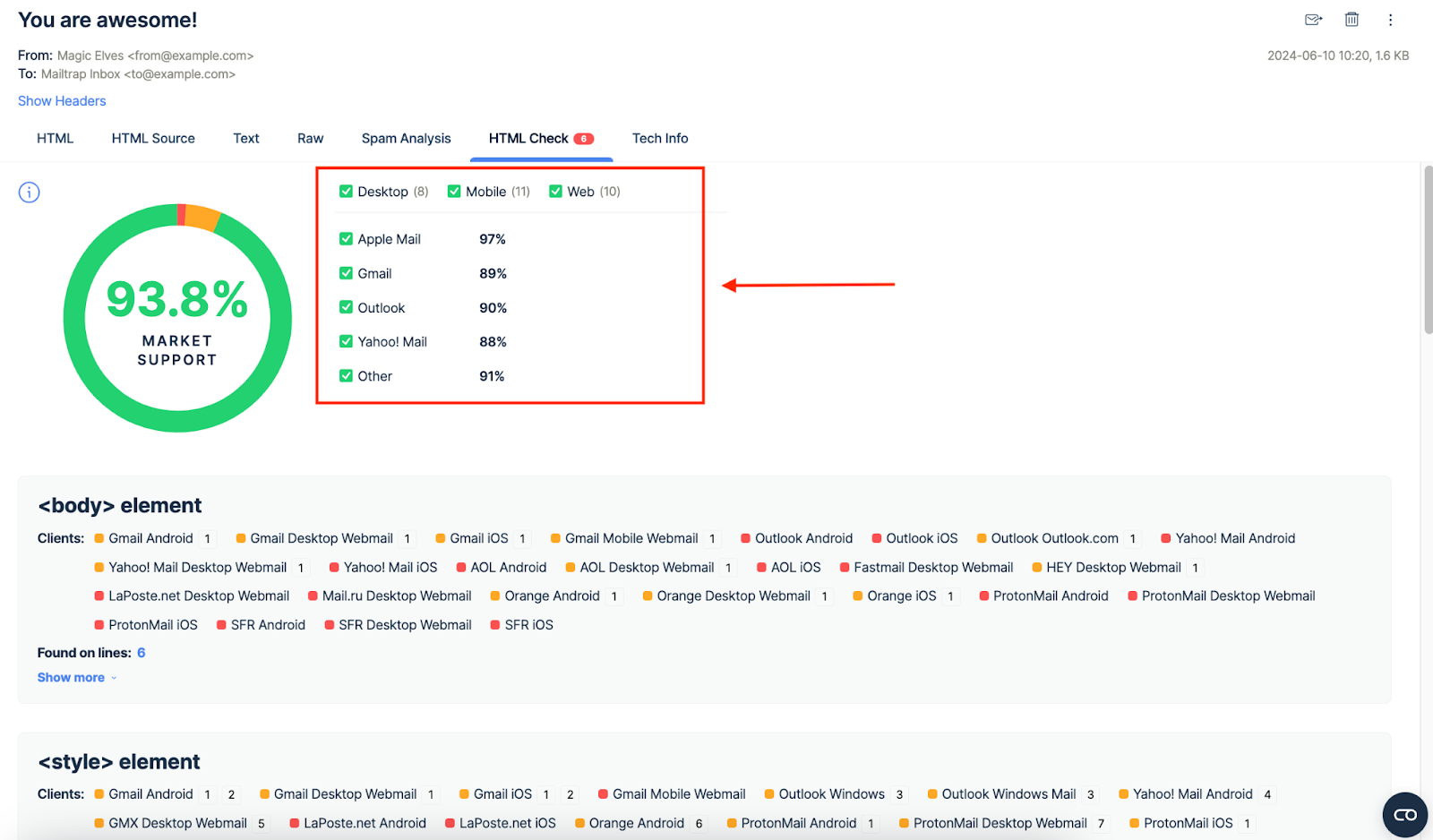Click Outlook iOS client label
1433x840 pixels.
click(x=922, y=538)
